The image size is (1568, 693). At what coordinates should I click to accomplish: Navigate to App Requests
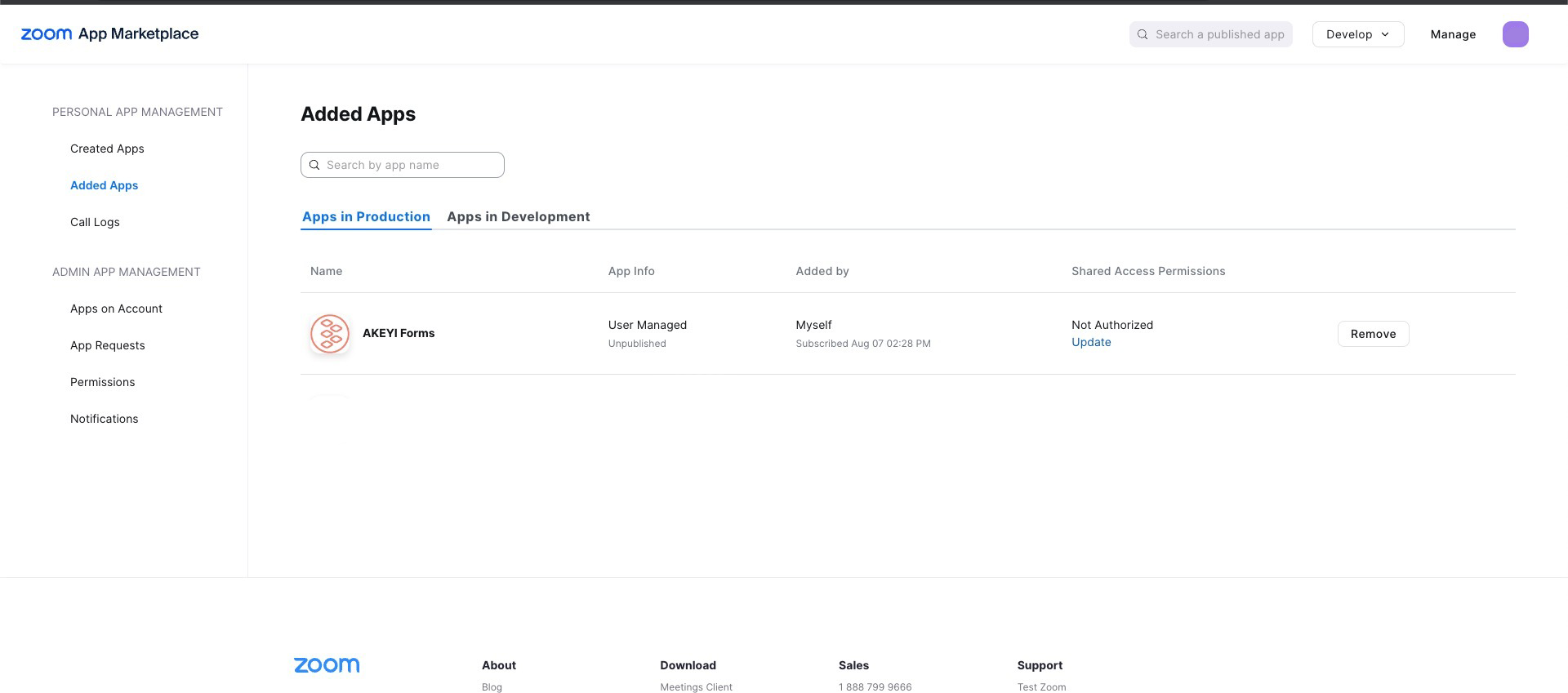(x=107, y=345)
